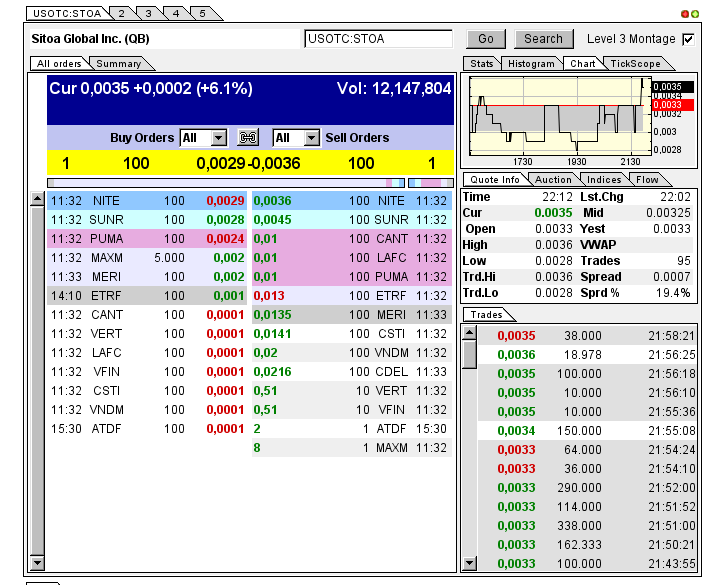
Task: Click order book scrollbar down arrow
Action: coord(37,563)
